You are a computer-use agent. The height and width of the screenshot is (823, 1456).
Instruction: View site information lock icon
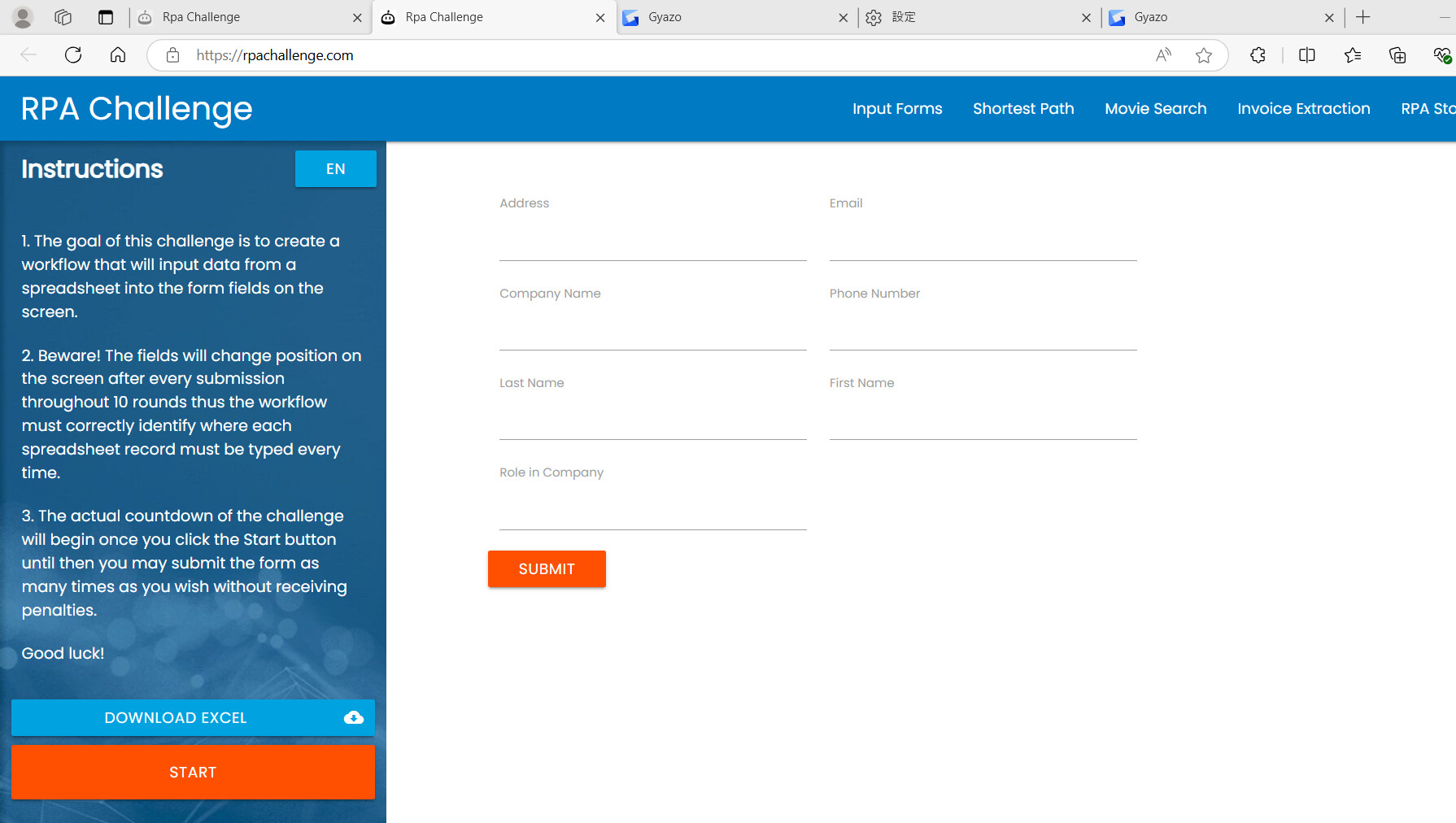(172, 55)
